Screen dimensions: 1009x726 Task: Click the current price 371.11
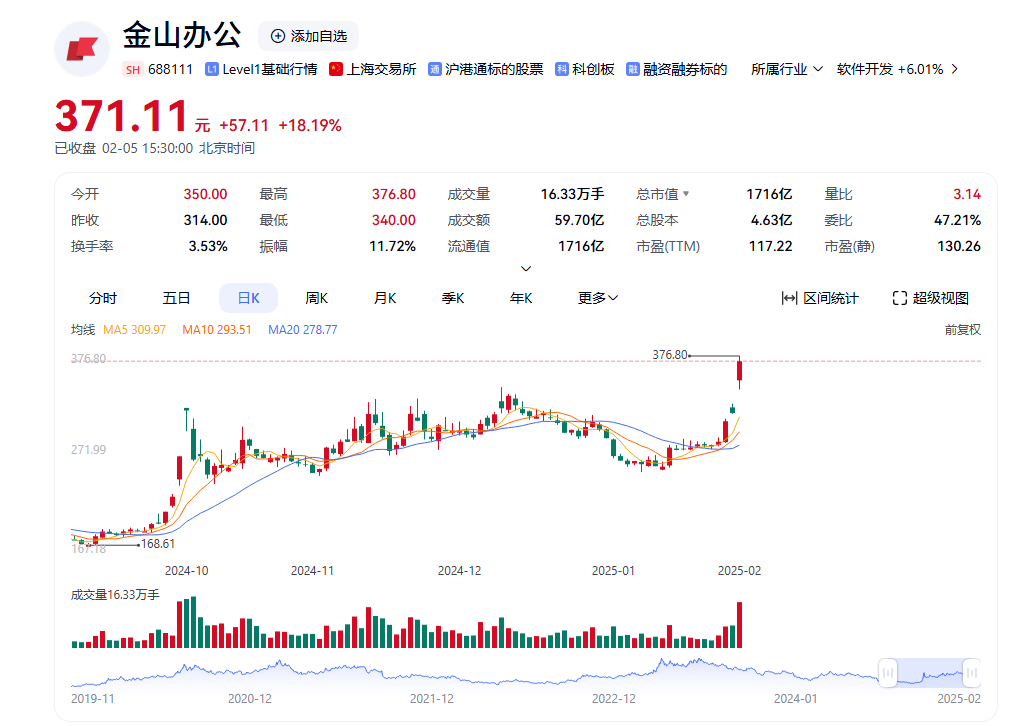(x=122, y=116)
